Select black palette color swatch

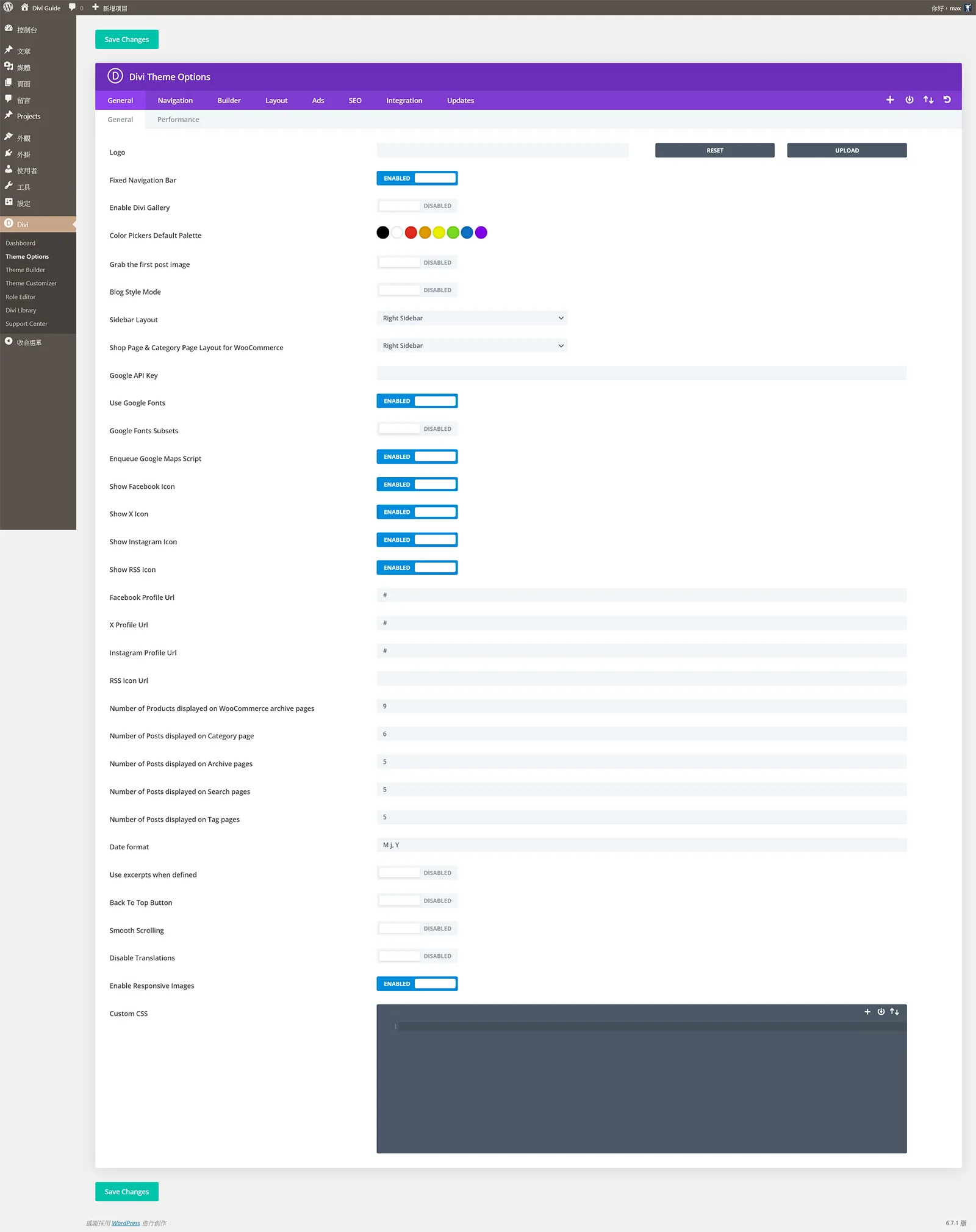[x=382, y=232]
